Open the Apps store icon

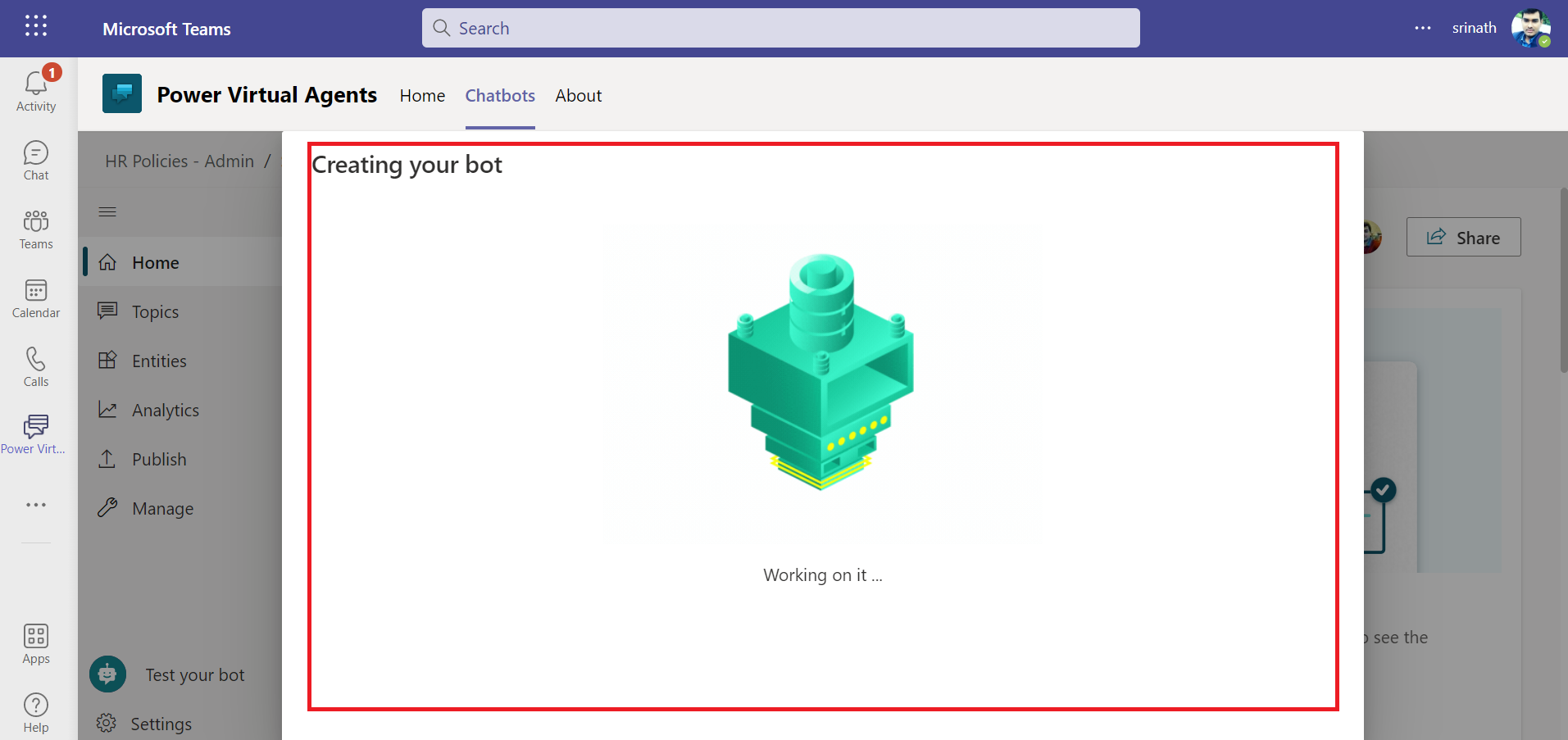tap(36, 643)
